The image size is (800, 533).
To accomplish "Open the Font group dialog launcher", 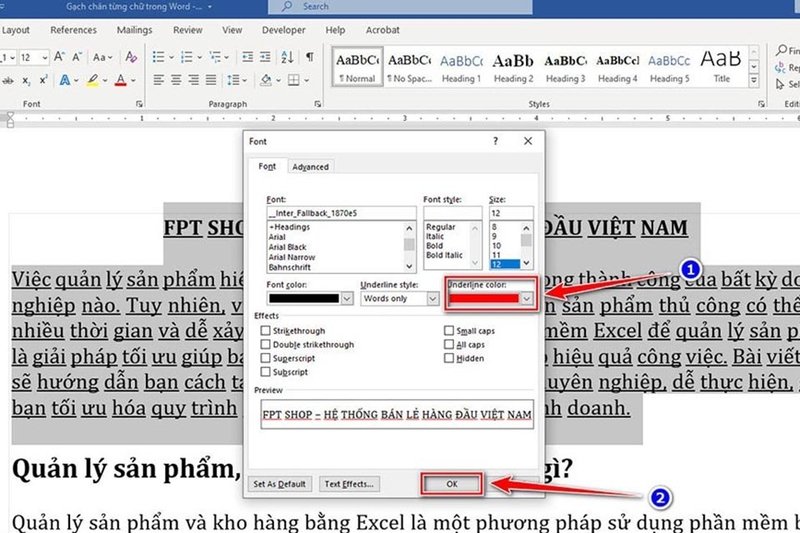I will tap(139, 104).
